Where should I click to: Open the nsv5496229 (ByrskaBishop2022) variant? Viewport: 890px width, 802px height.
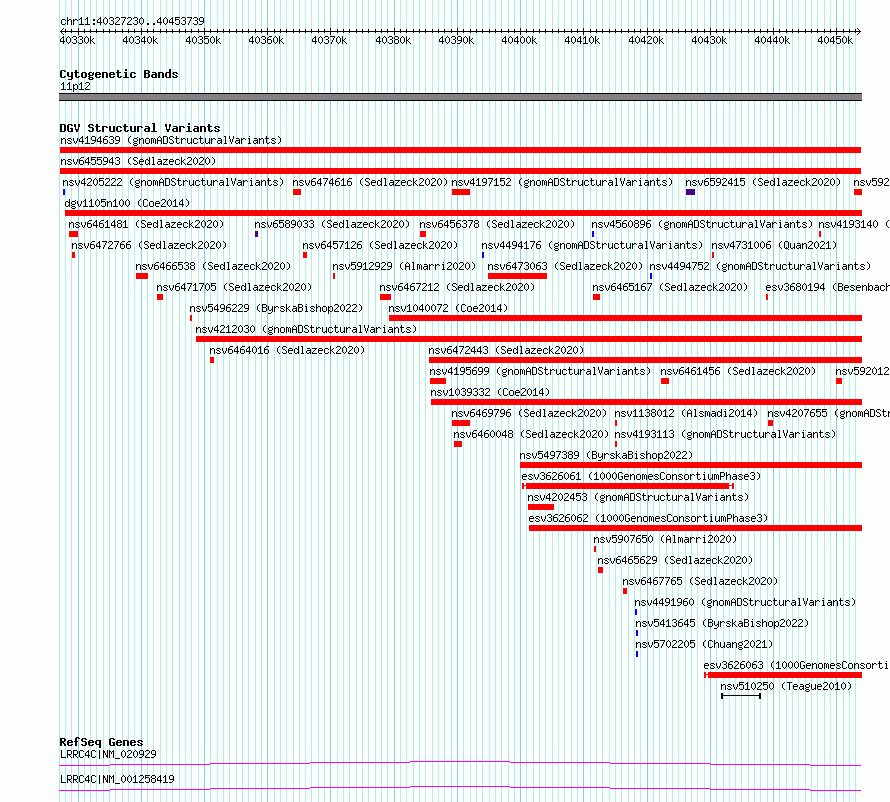pos(276,308)
